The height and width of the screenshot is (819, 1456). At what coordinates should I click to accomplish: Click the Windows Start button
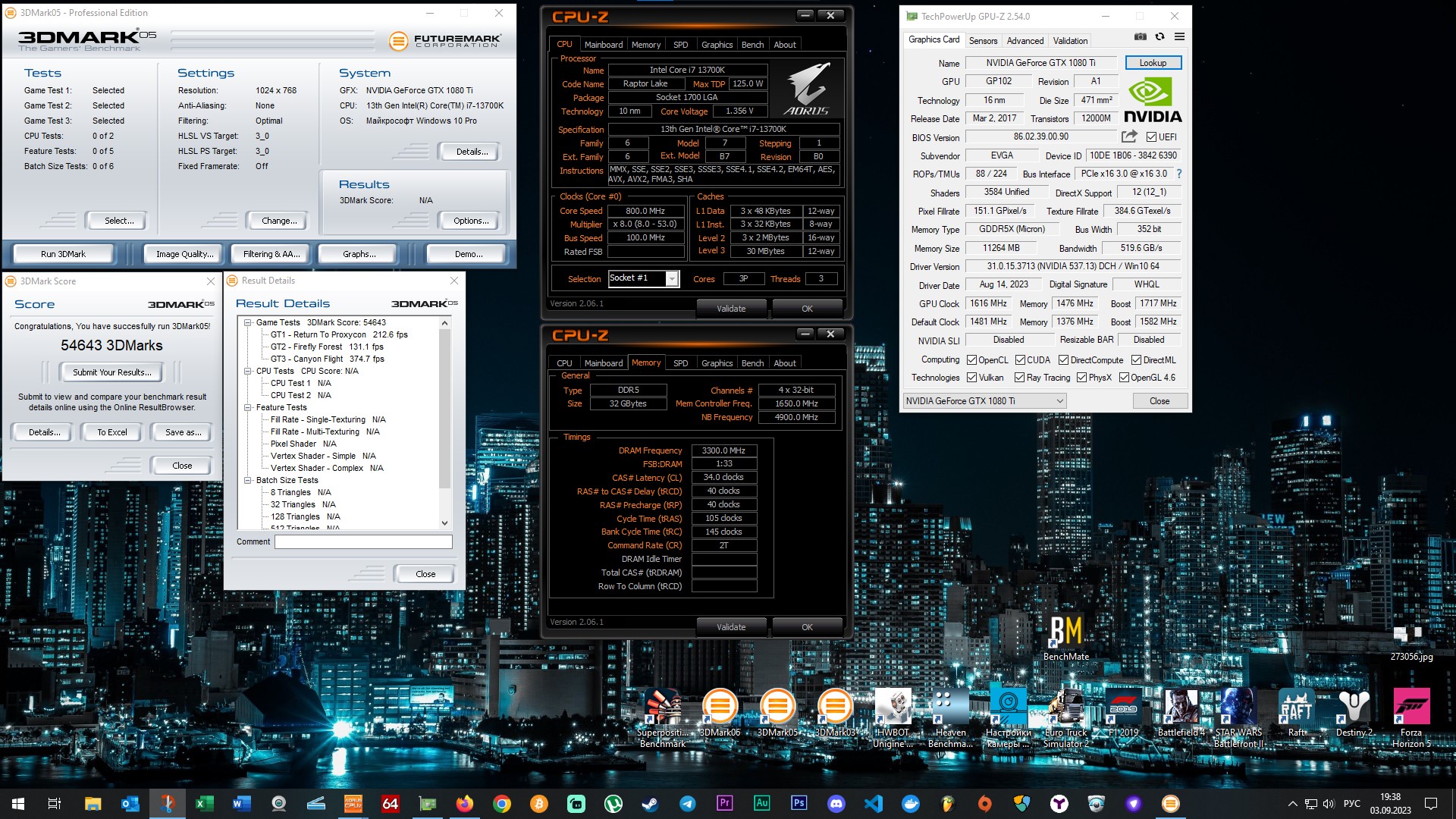click(18, 803)
